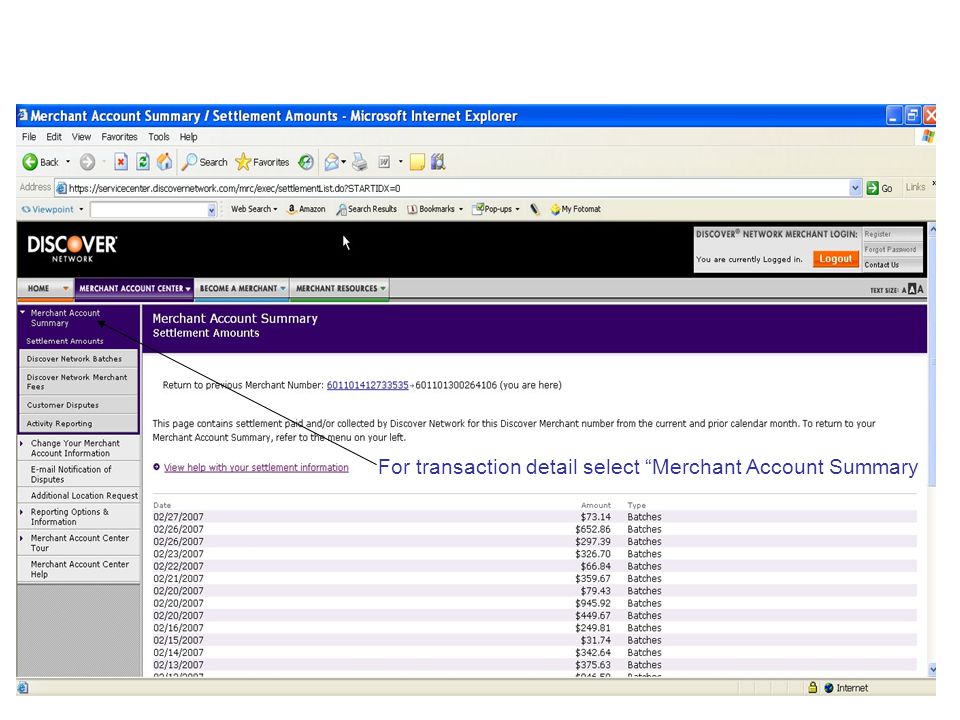This screenshot has width=960, height=720.
Task: Click the Discover Network logo
Action: [x=72, y=249]
